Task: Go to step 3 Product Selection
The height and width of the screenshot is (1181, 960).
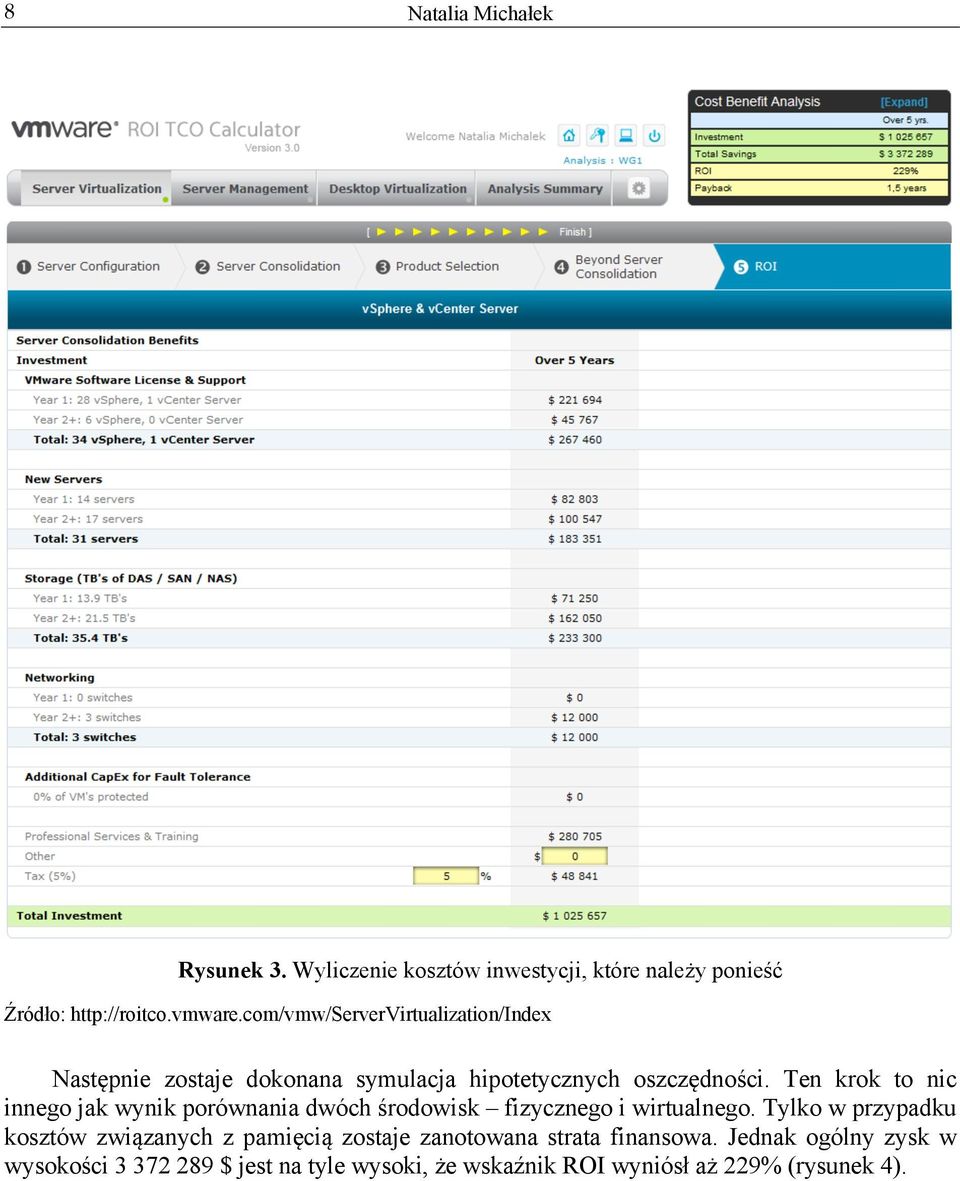Action: click(x=437, y=267)
